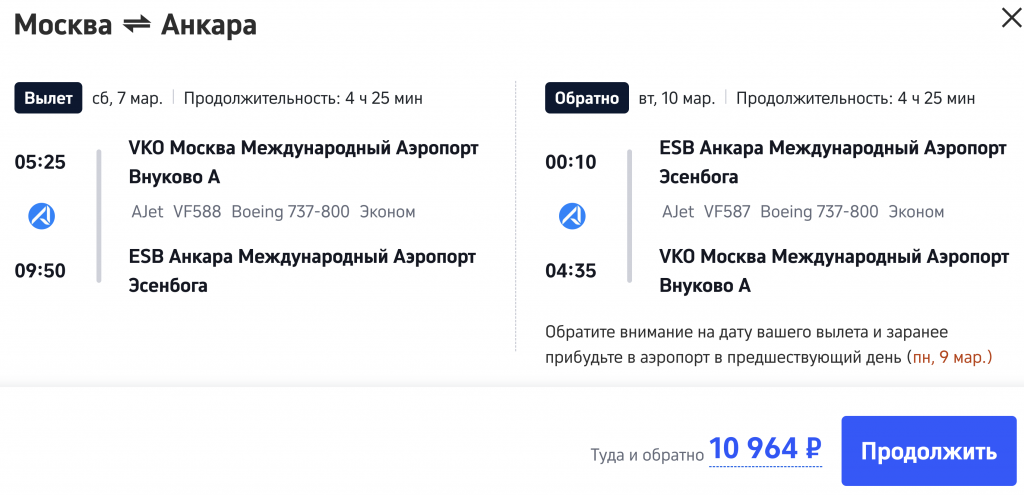Screen dimensions: 1024x495
Task: Open the 10 964 ₽ price breakdown
Action: click(765, 450)
